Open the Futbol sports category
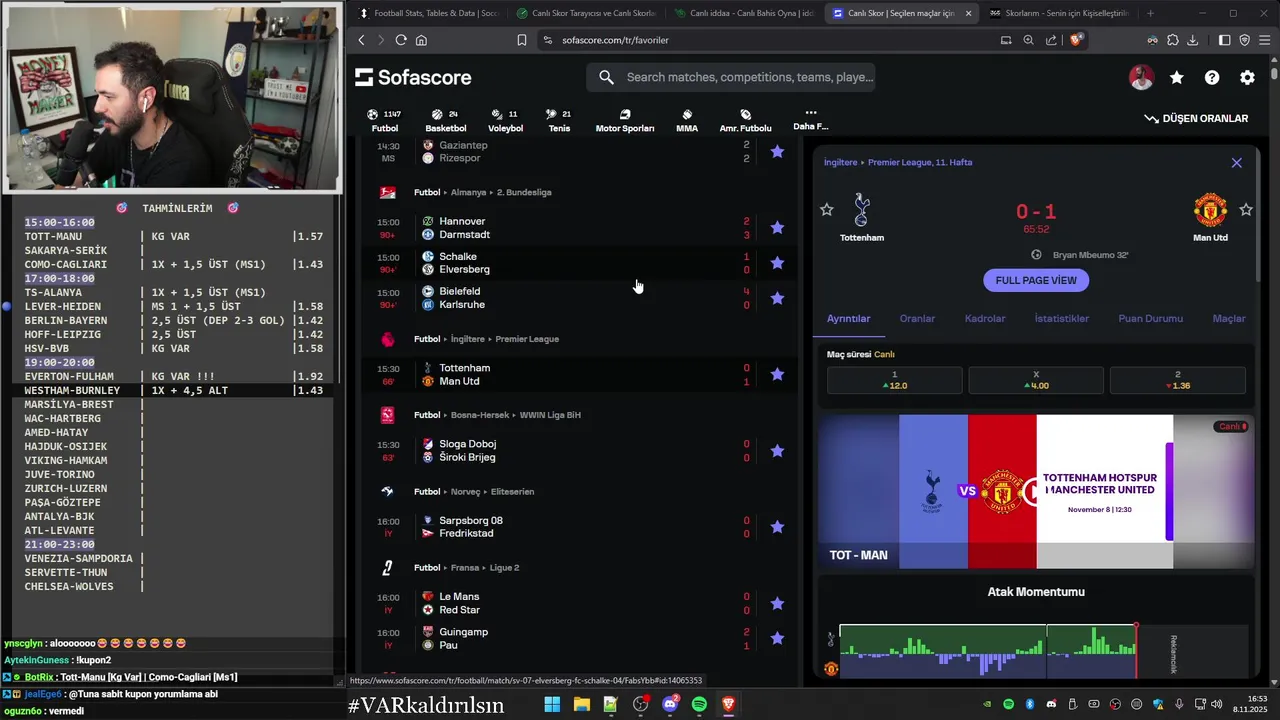The width and height of the screenshot is (1280, 720). click(384, 120)
